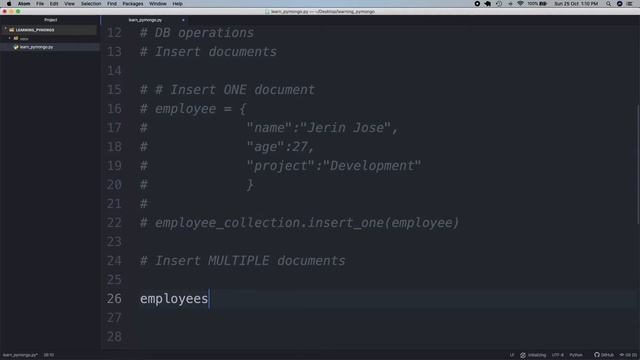Screen dimensions: 640x360
Task: Click line number 14 in the gutter
Action: click(114, 71)
